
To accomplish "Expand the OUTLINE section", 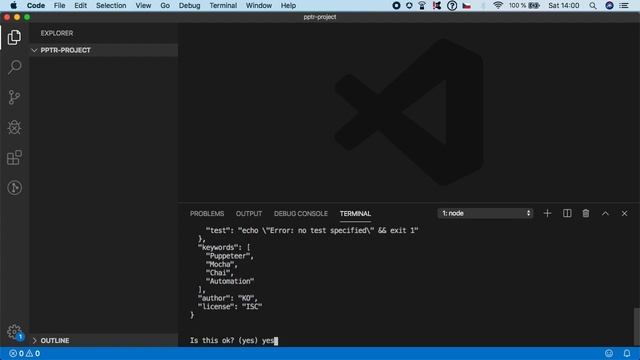I will coord(104,340).
